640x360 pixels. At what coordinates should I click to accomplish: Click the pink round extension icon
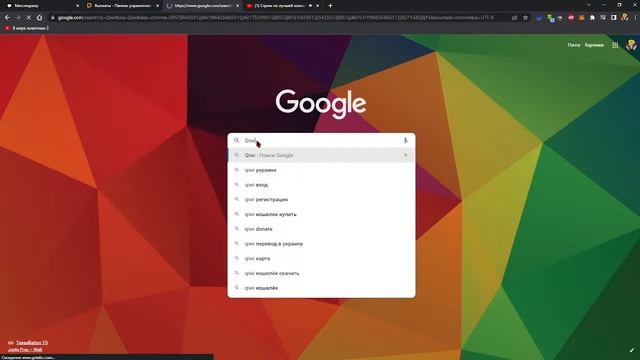coord(571,18)
